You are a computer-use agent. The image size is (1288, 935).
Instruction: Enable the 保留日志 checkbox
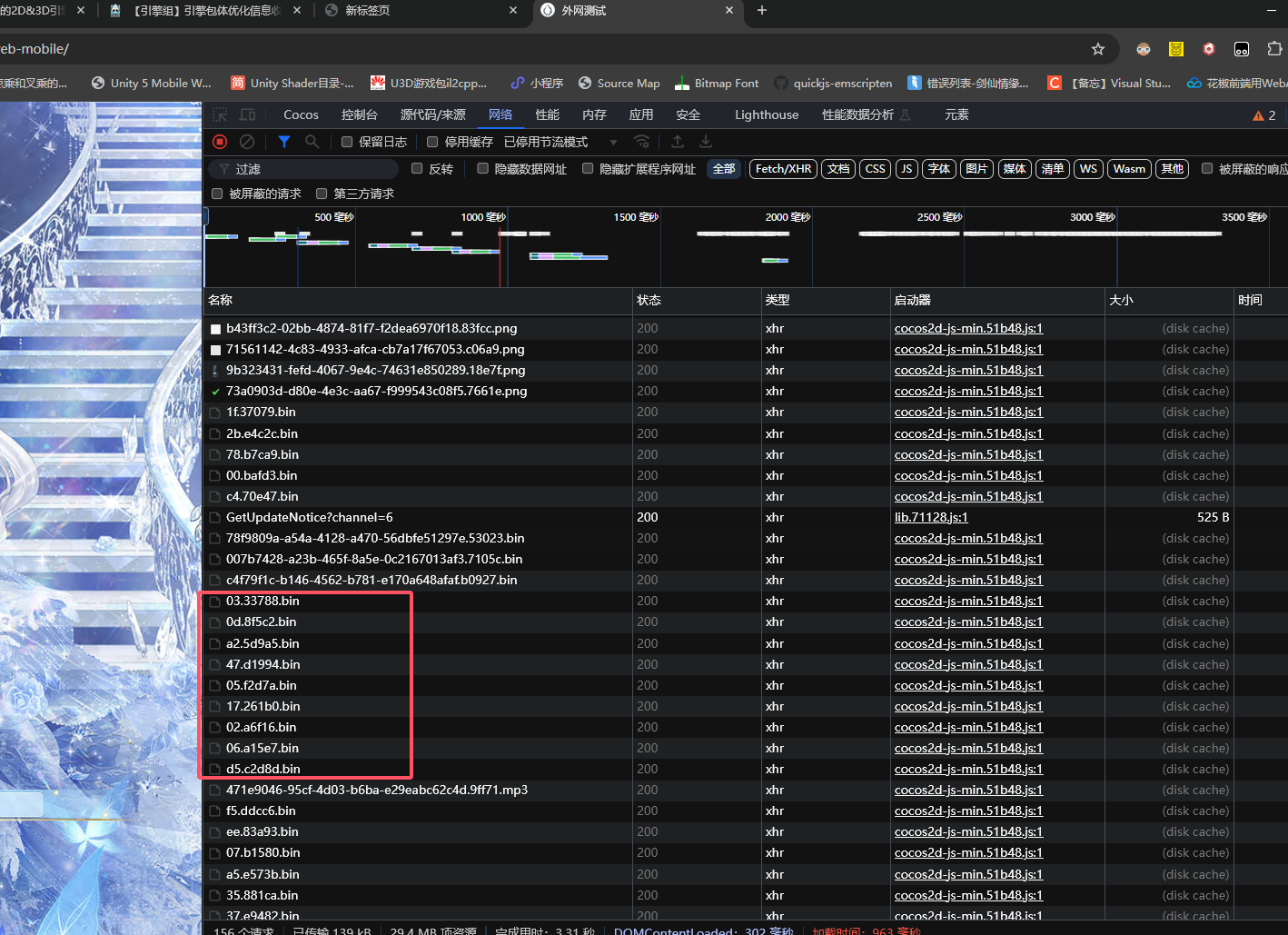point(347,142)
